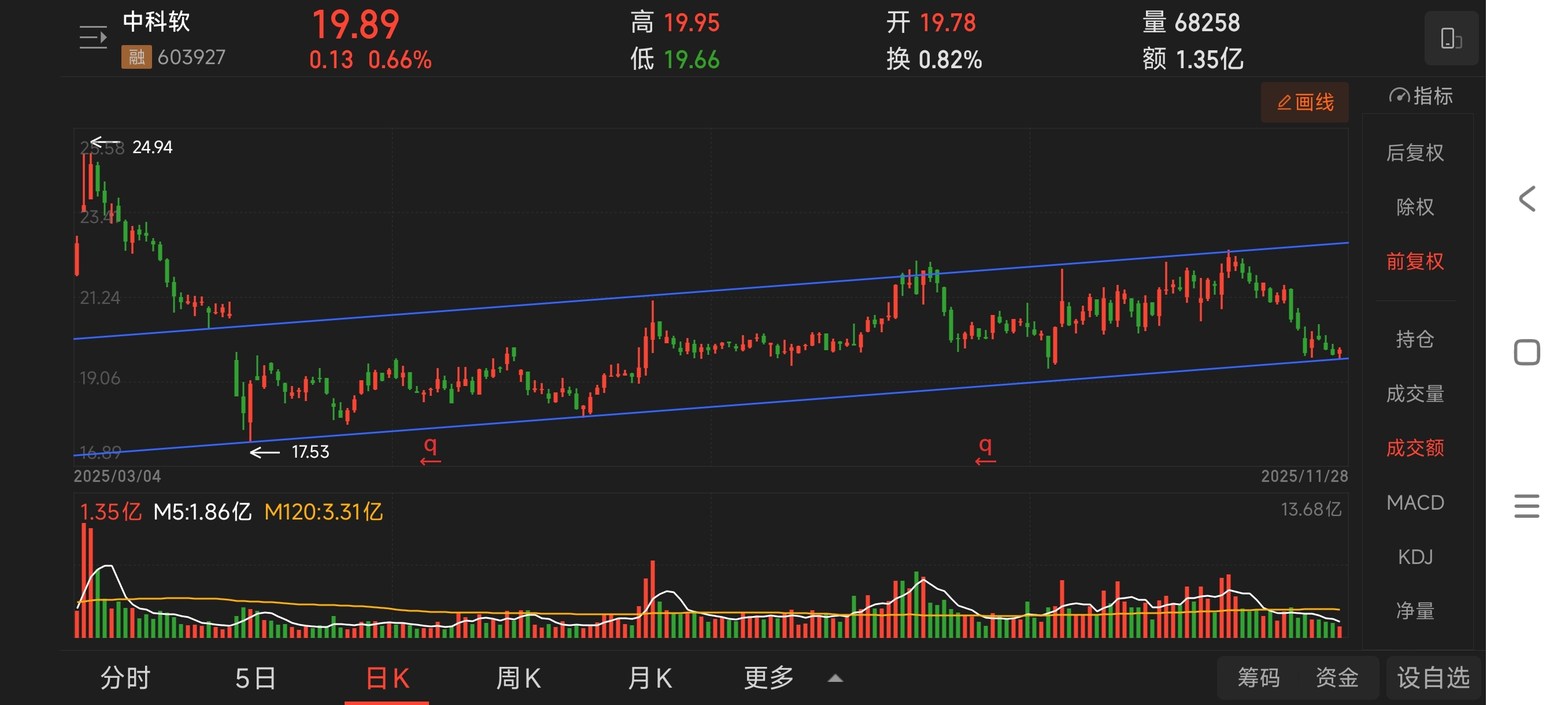
Task: Switch sub-chart to MACD indicator
Action: click(x=1415, y=502)
